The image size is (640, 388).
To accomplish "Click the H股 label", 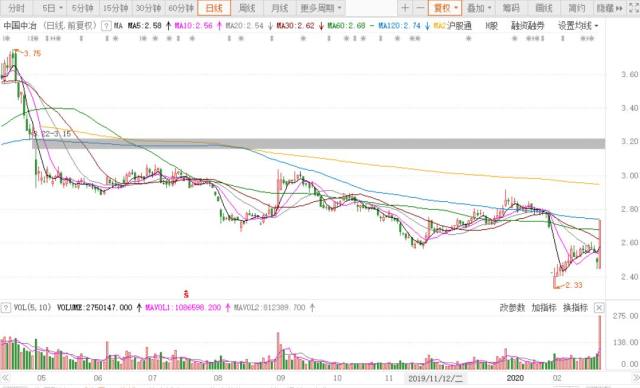I will coord(491,26).
